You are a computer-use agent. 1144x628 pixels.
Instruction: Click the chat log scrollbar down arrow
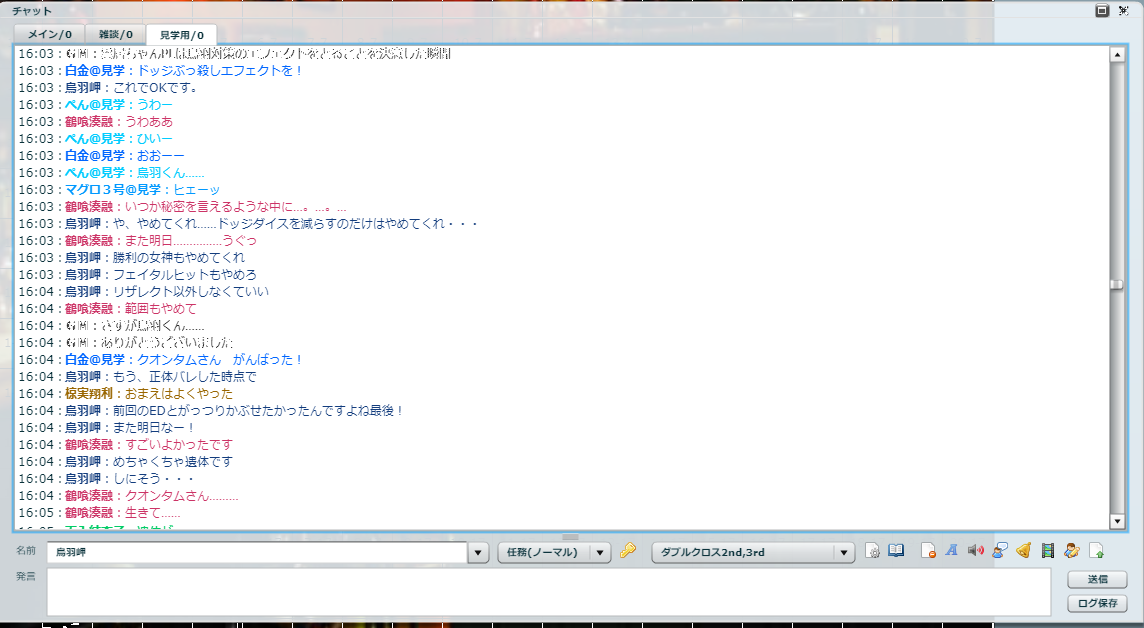(x=1117, y=522)
